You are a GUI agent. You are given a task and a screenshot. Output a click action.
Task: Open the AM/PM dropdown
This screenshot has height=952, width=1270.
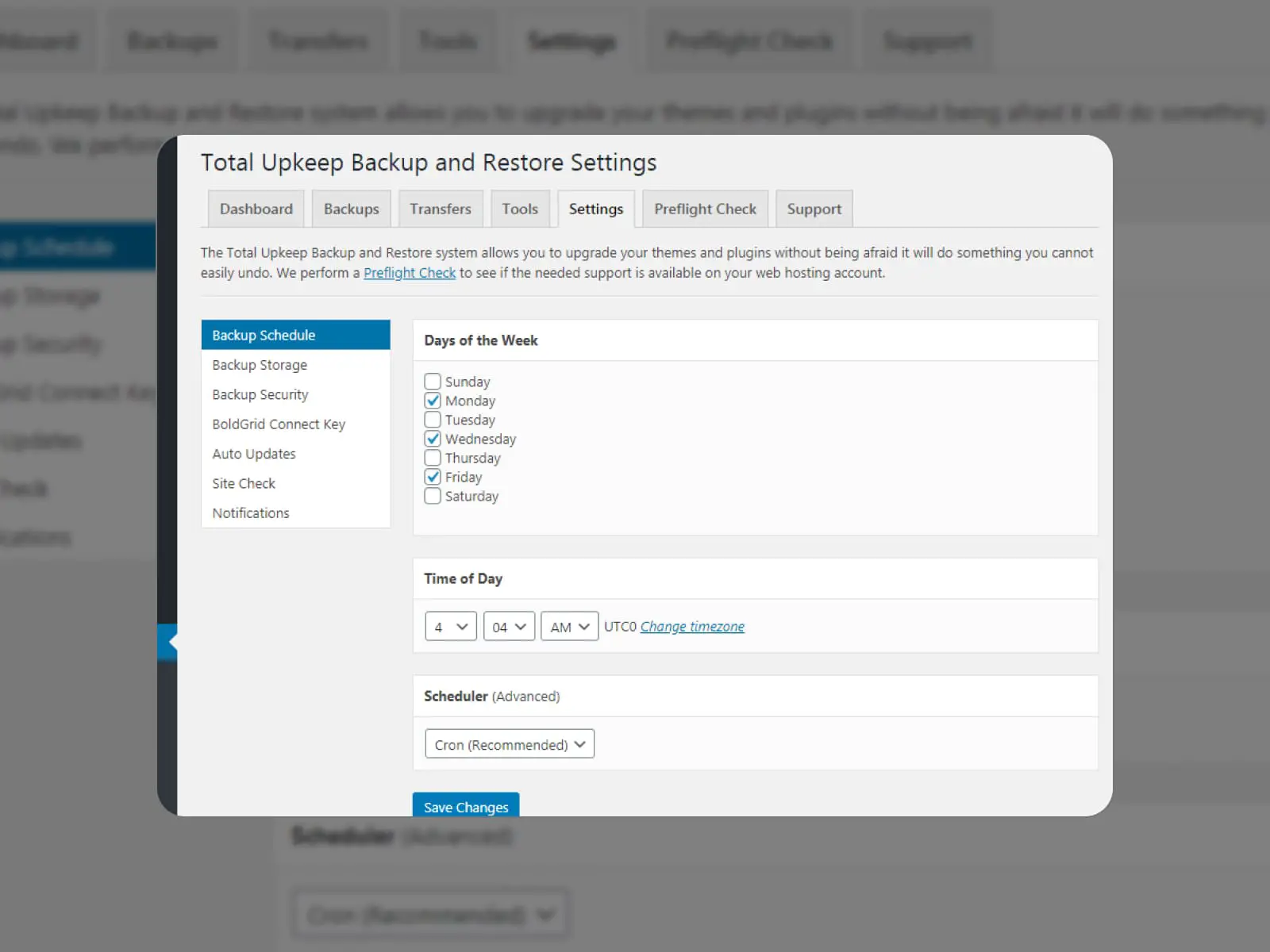point(569,627)
